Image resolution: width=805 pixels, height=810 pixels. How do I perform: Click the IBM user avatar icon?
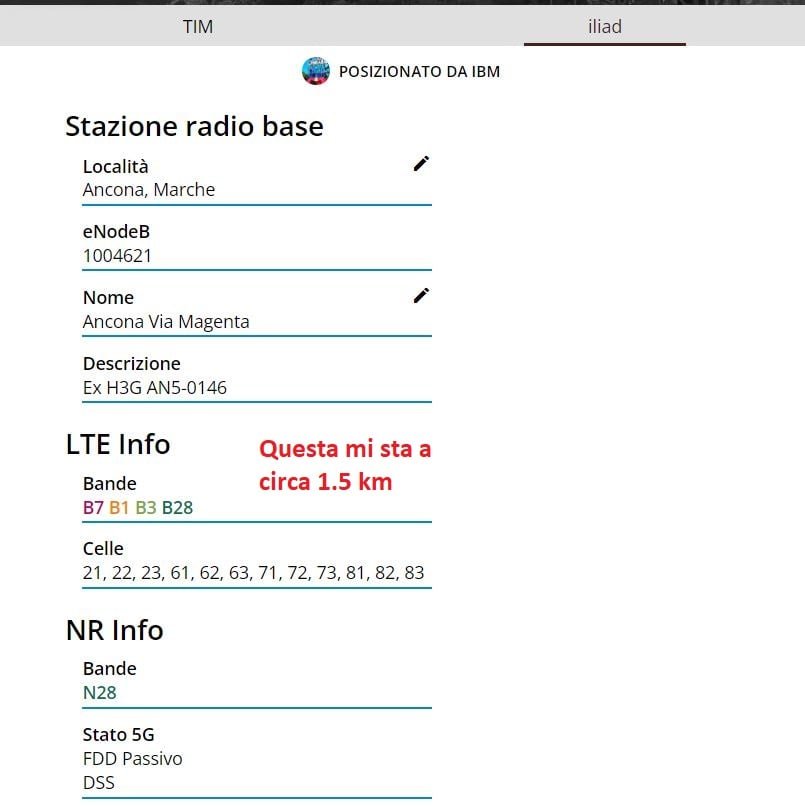[x=316, y=71]
